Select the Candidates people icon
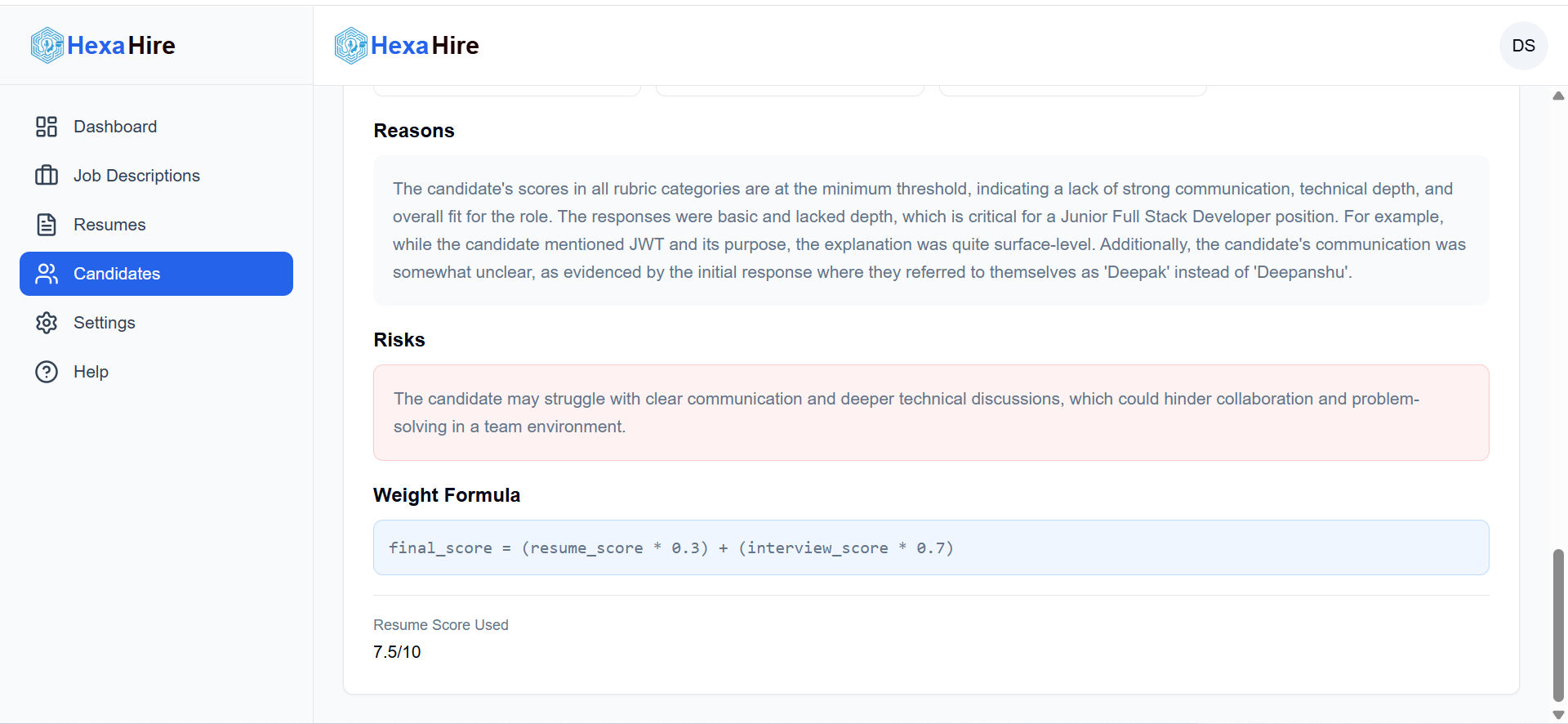This screenshot has width=1568, height=724. (x=47, y=274)
